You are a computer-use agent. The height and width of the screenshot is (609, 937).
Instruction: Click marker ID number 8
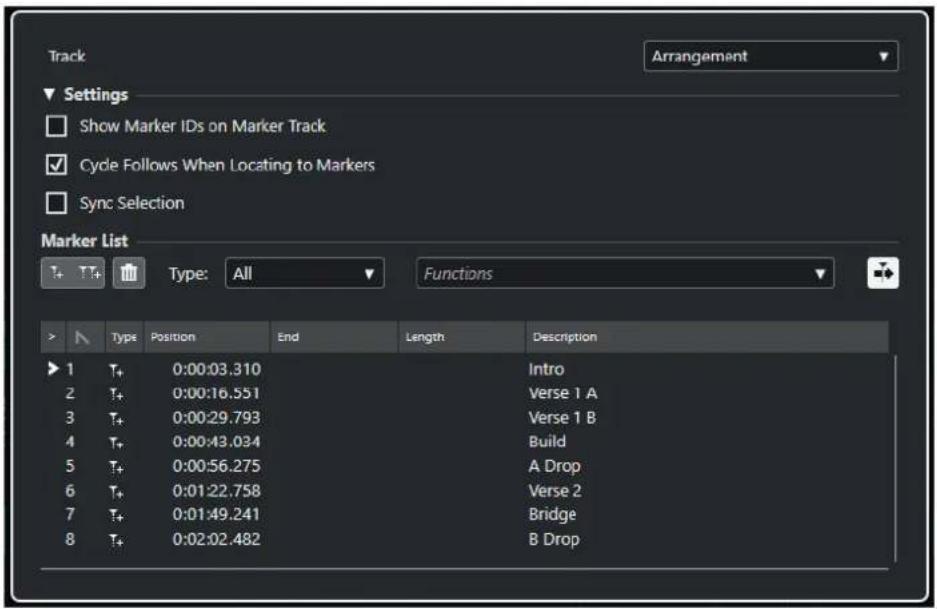tap(70, 539)
